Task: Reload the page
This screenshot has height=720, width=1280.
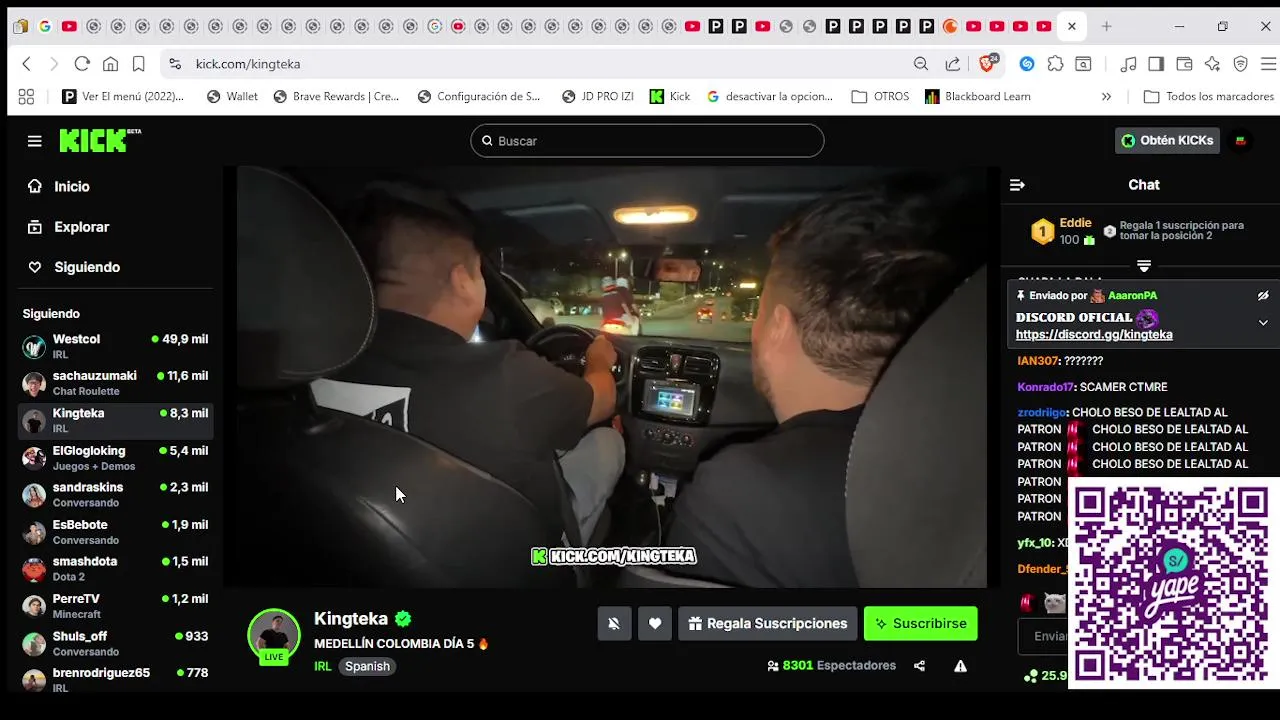Action: click(x=82, y=64)
